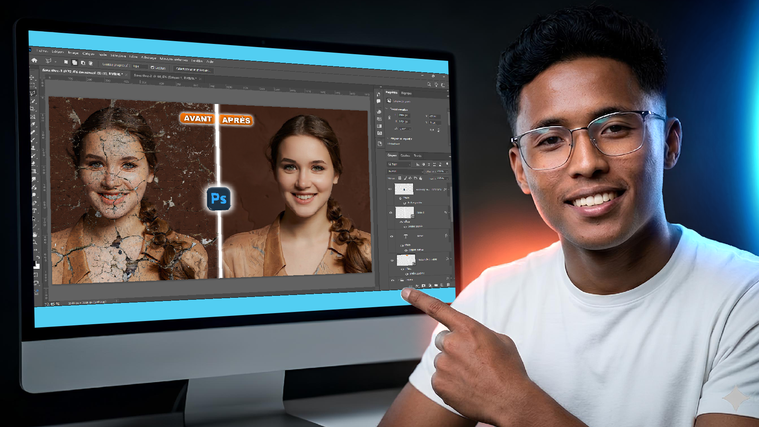Click the X position field in Properties
The height and width of the screenshot is (427, 759).
point(435,117)
